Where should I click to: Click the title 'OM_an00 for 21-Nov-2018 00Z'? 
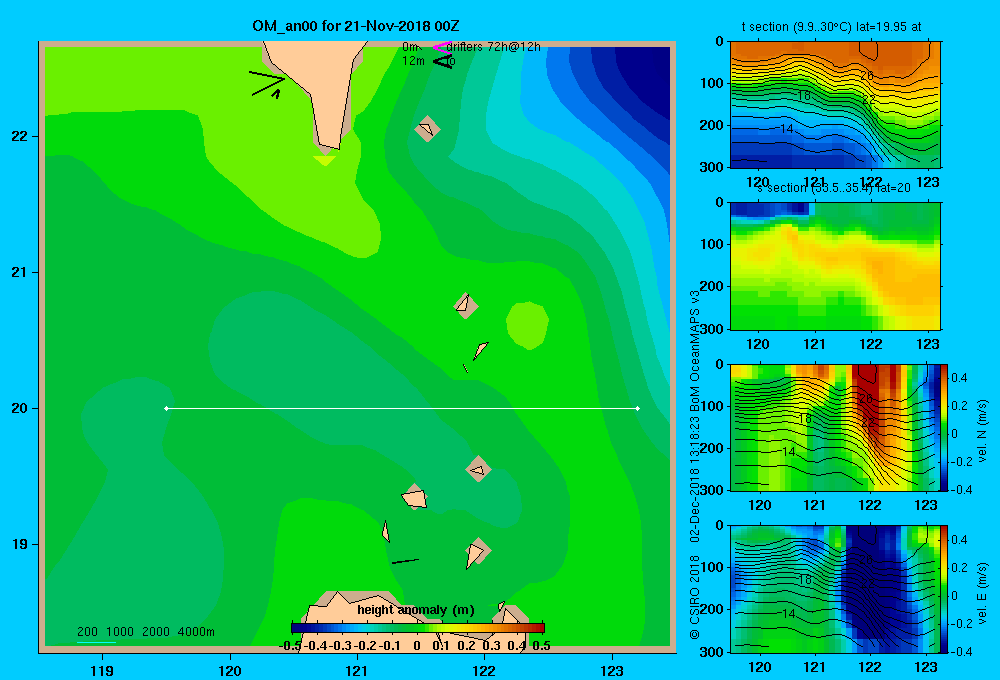click(x=356, y=26)
